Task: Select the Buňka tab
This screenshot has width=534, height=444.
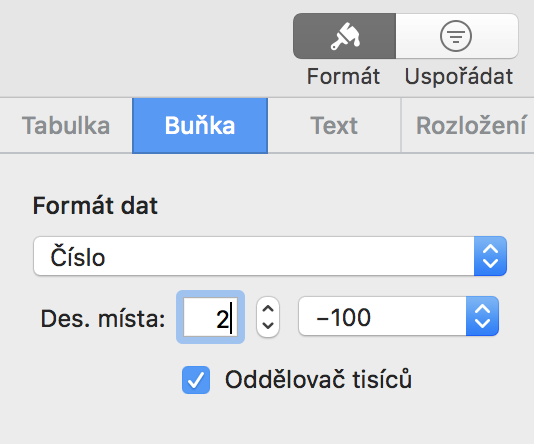Action: click(x=200, y=126)
